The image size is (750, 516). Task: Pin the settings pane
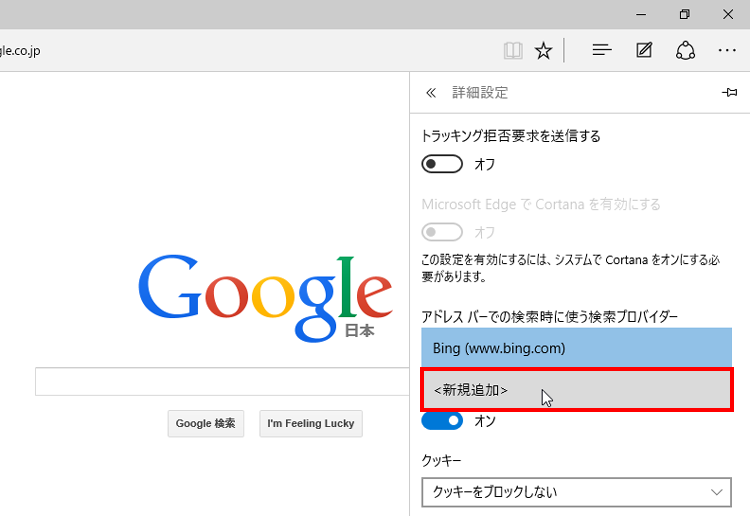click(729, 93)
